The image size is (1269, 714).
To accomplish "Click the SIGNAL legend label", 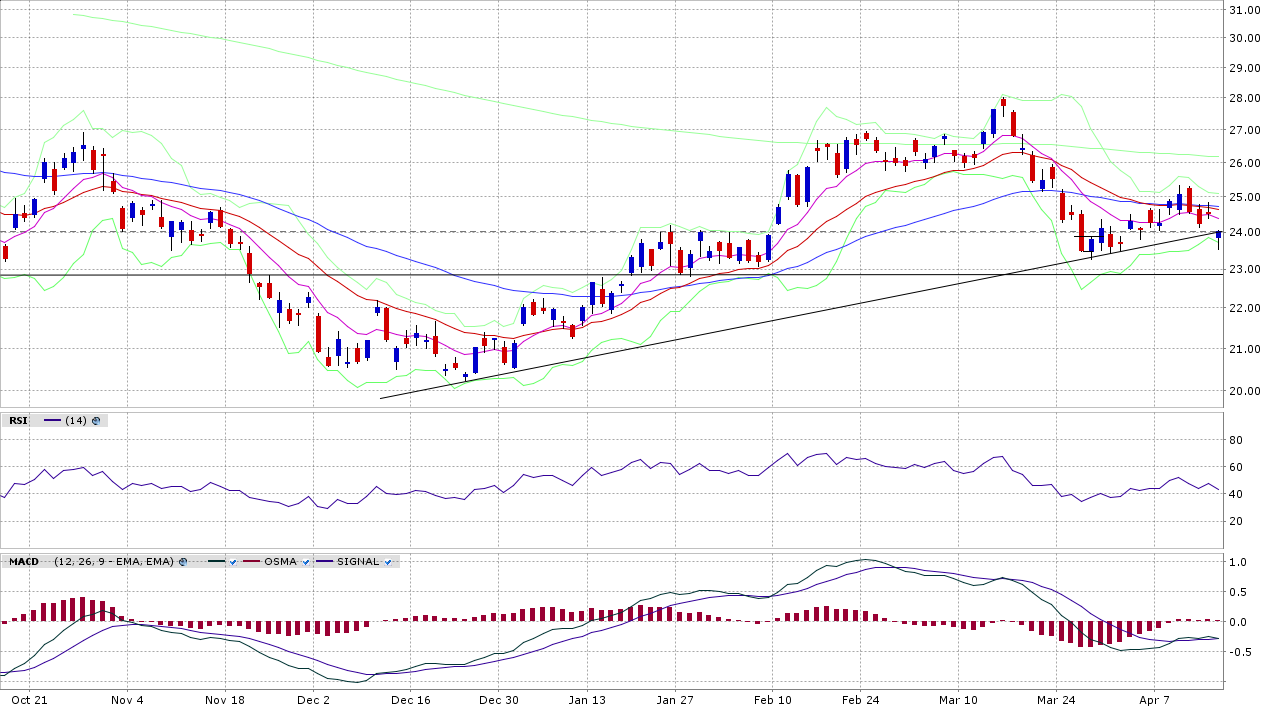I will 357,562.
